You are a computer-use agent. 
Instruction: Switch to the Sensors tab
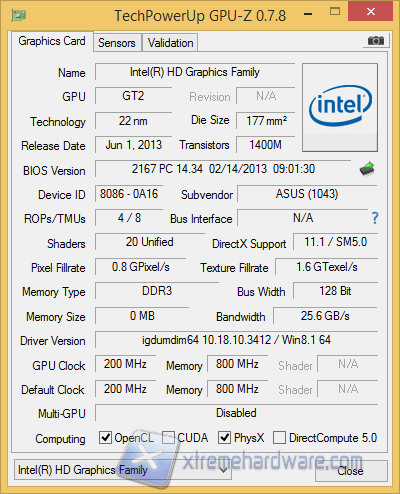(117, 43)
